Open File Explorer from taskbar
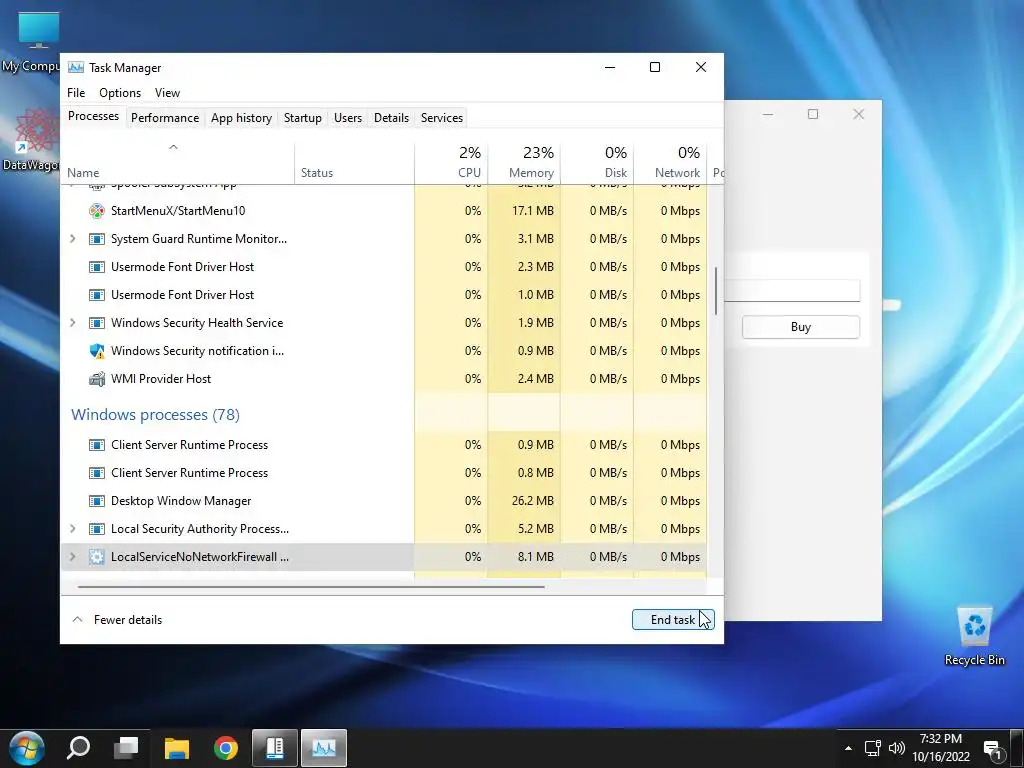This screenshot has height=768, width=1024. [x=176, y=748]
